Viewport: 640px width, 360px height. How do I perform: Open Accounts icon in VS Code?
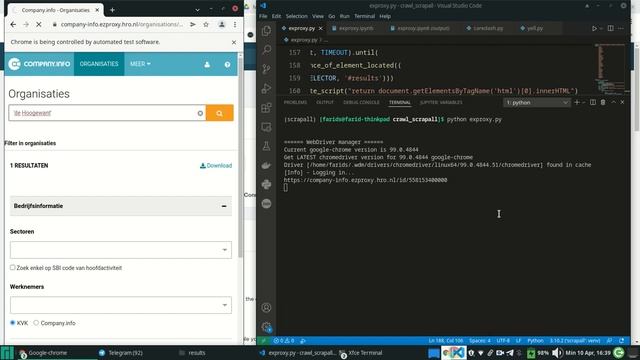(x=266, y=307)
